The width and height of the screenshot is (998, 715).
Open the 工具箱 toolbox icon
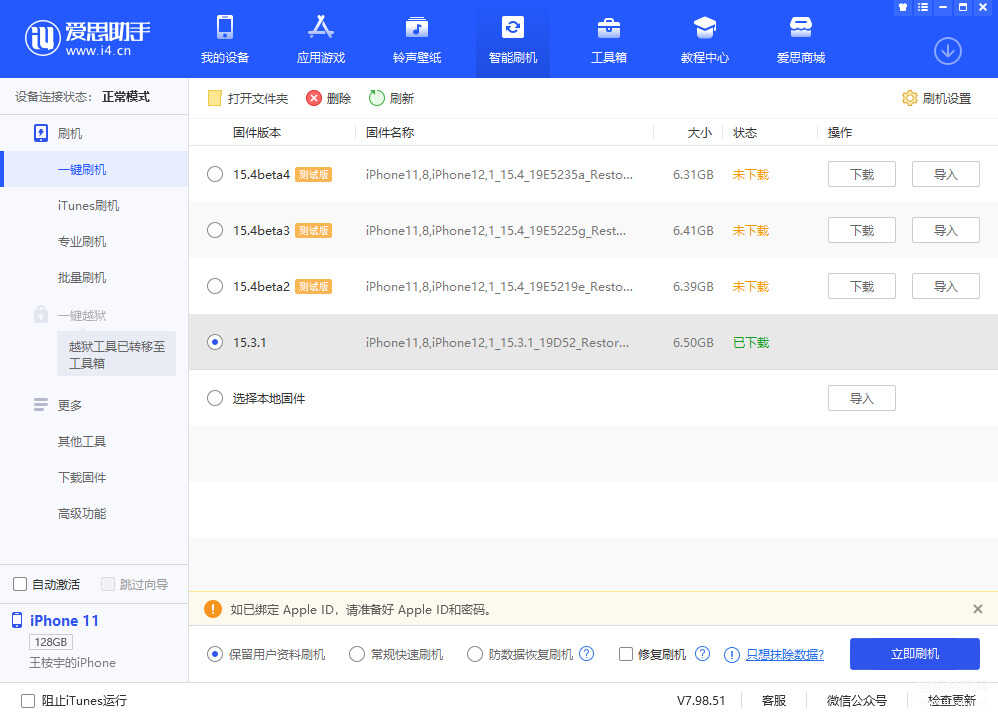click(x=609, y=27)
